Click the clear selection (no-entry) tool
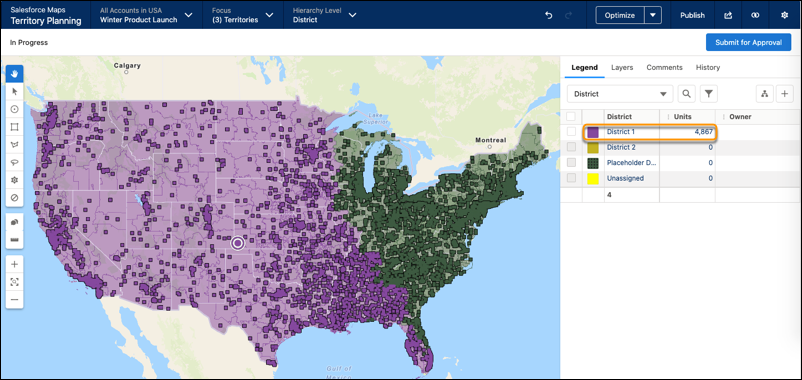The width and height of the screenshot is (802, 380). [x=14, y=197]
